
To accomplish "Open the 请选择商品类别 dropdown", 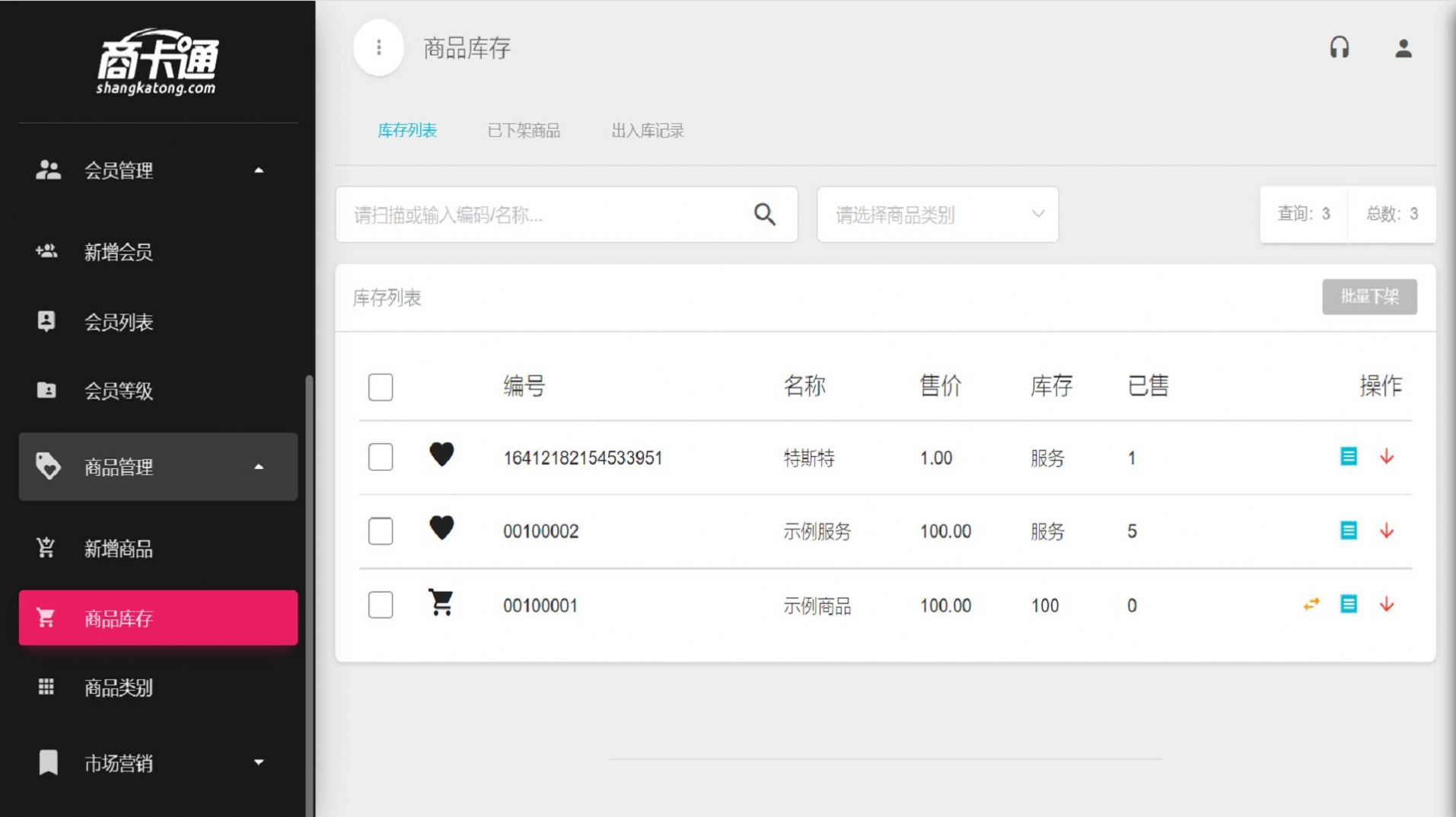I will coord(938,215).
